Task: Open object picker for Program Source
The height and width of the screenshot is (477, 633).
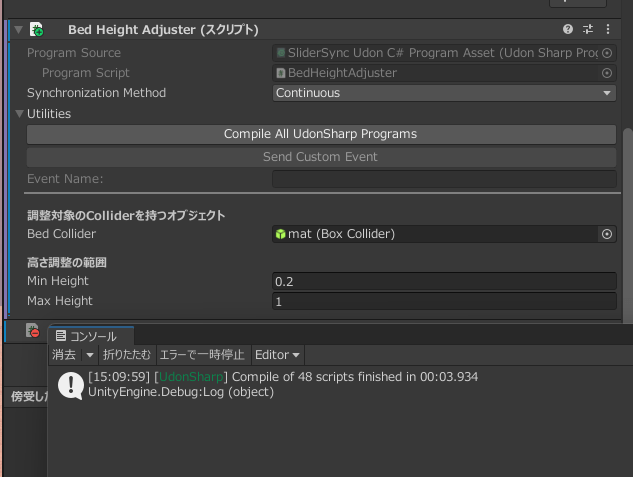Action: [x=607, y=52]
